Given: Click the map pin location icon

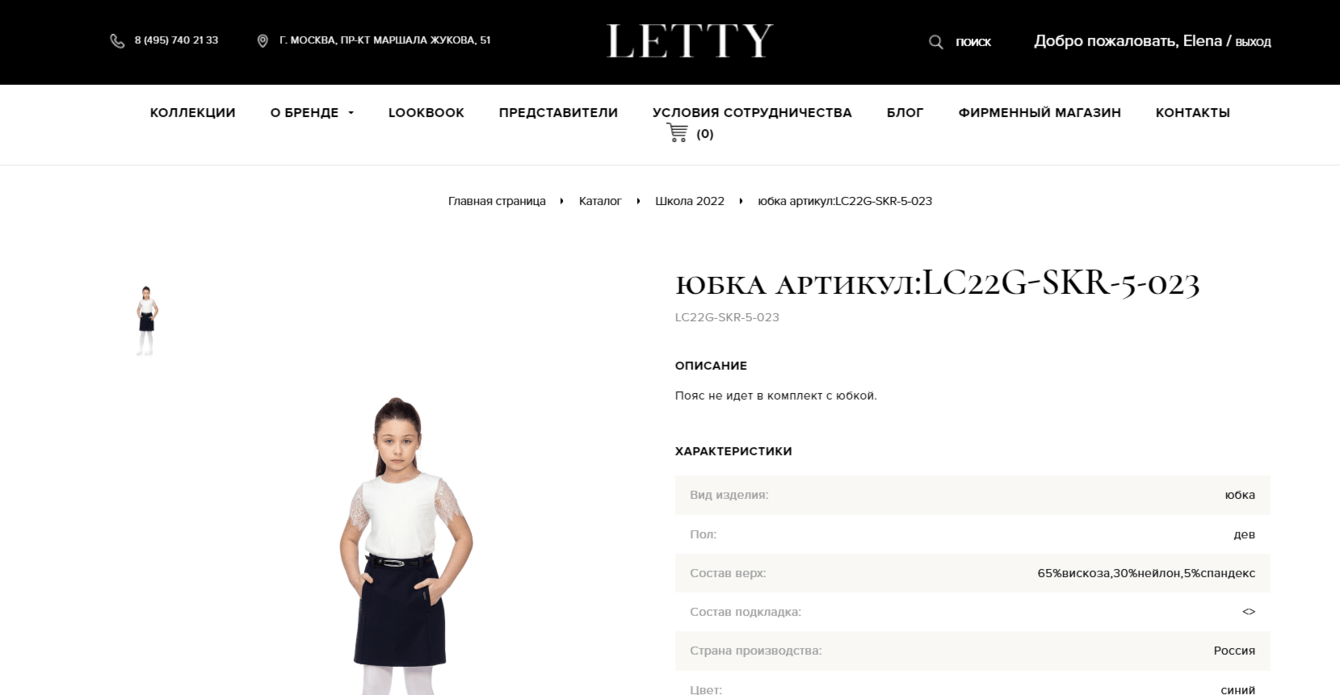Looking at the screenshot, I should [x=263, y=41].
